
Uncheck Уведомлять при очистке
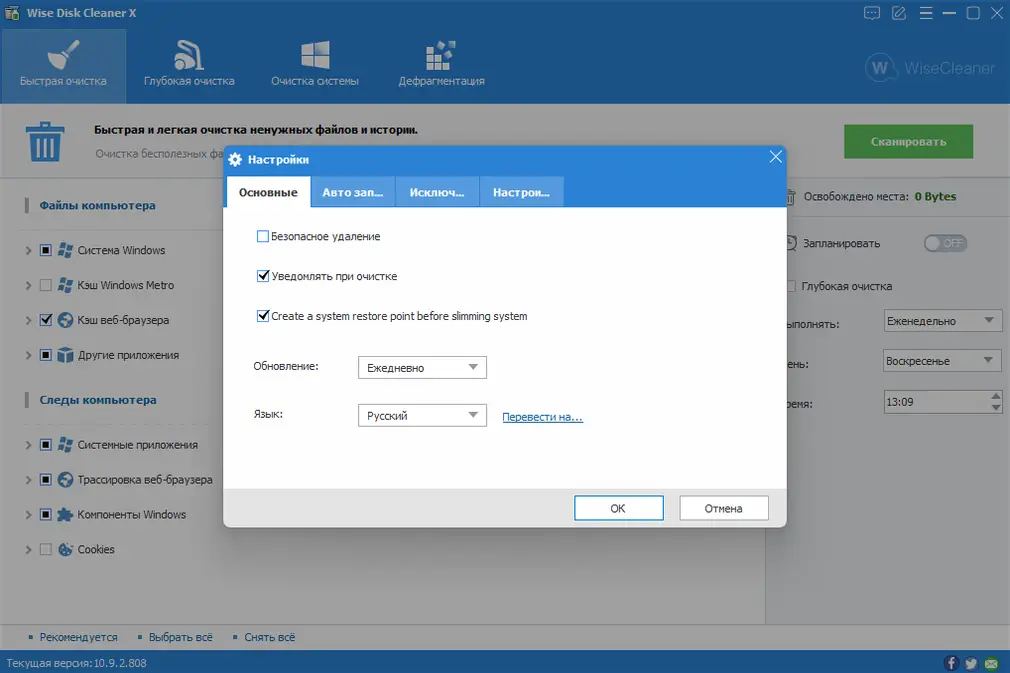coord(264,277)
